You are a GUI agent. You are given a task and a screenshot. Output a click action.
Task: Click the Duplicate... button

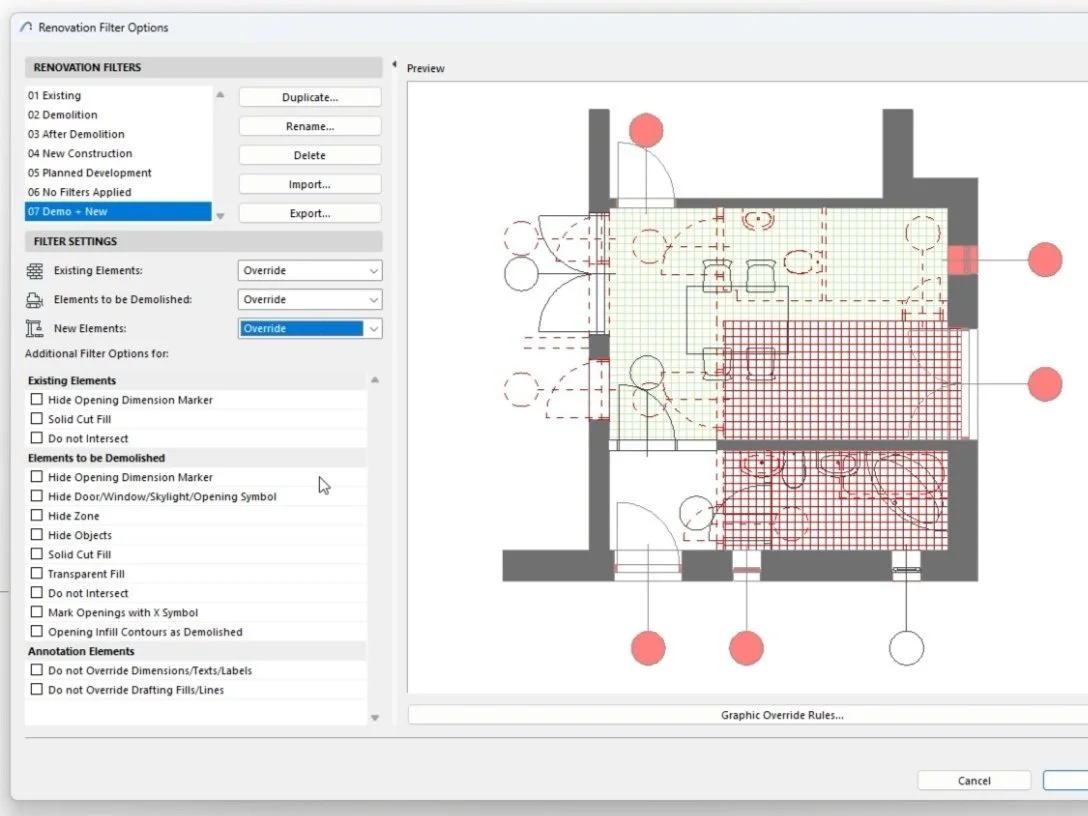point(310,97)
